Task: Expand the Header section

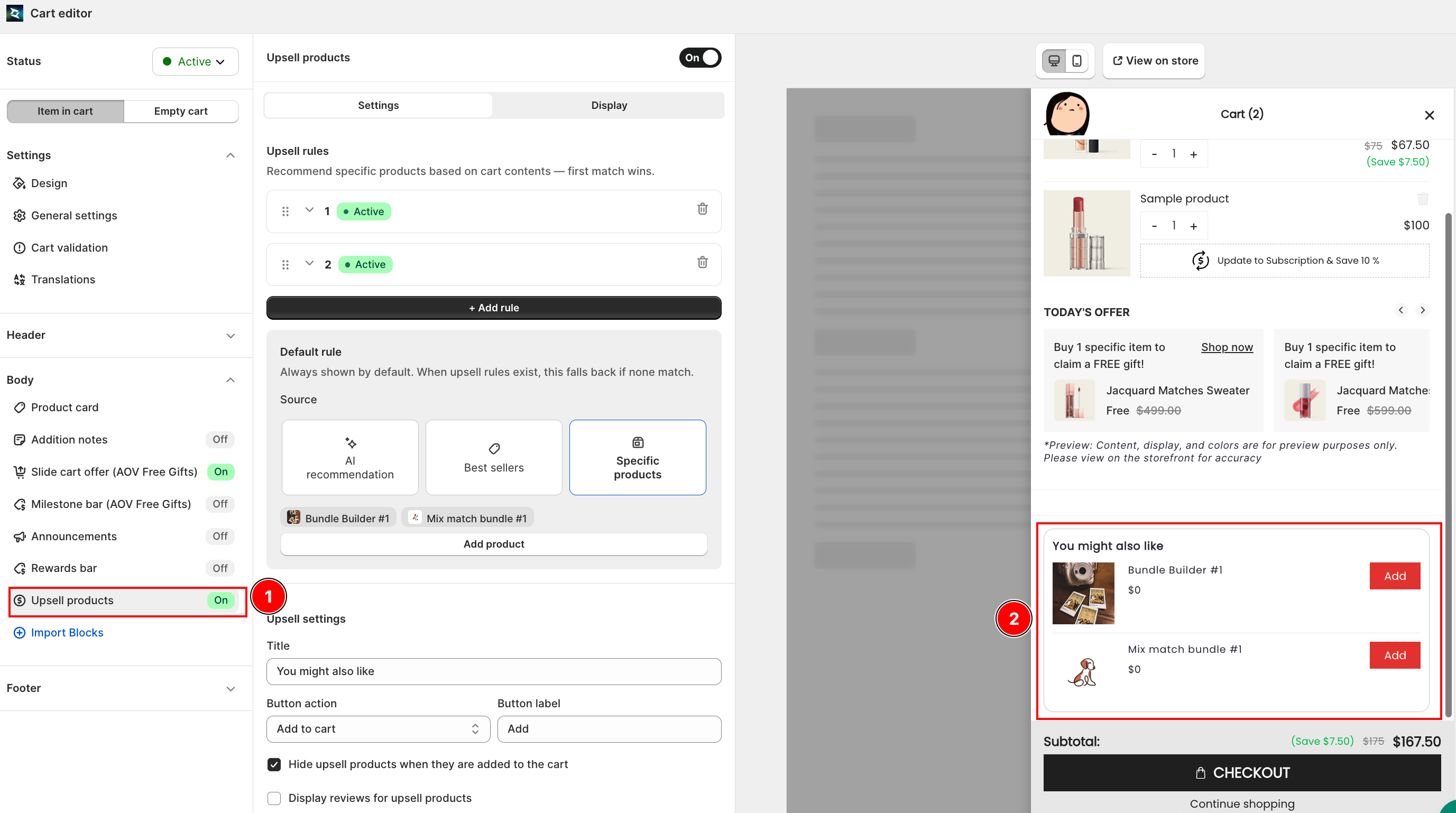Action: [231, 336]
